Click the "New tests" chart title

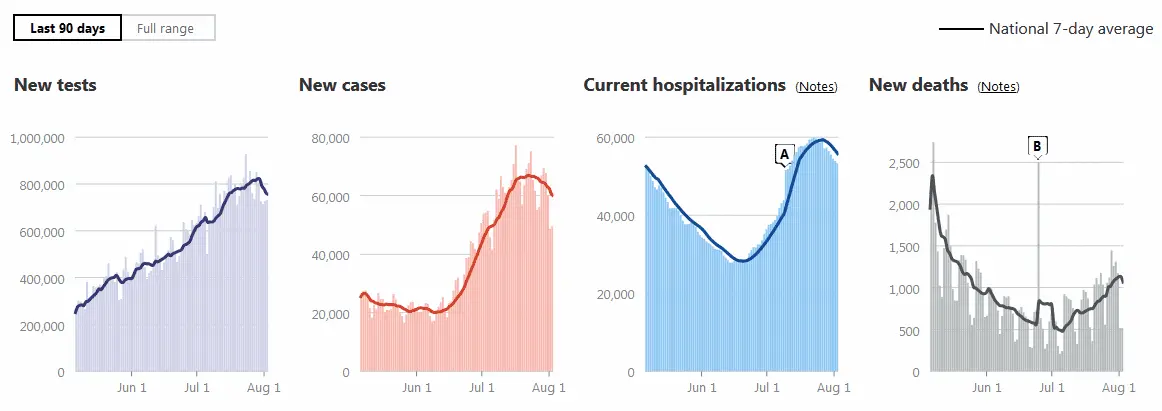click(55, 85)
